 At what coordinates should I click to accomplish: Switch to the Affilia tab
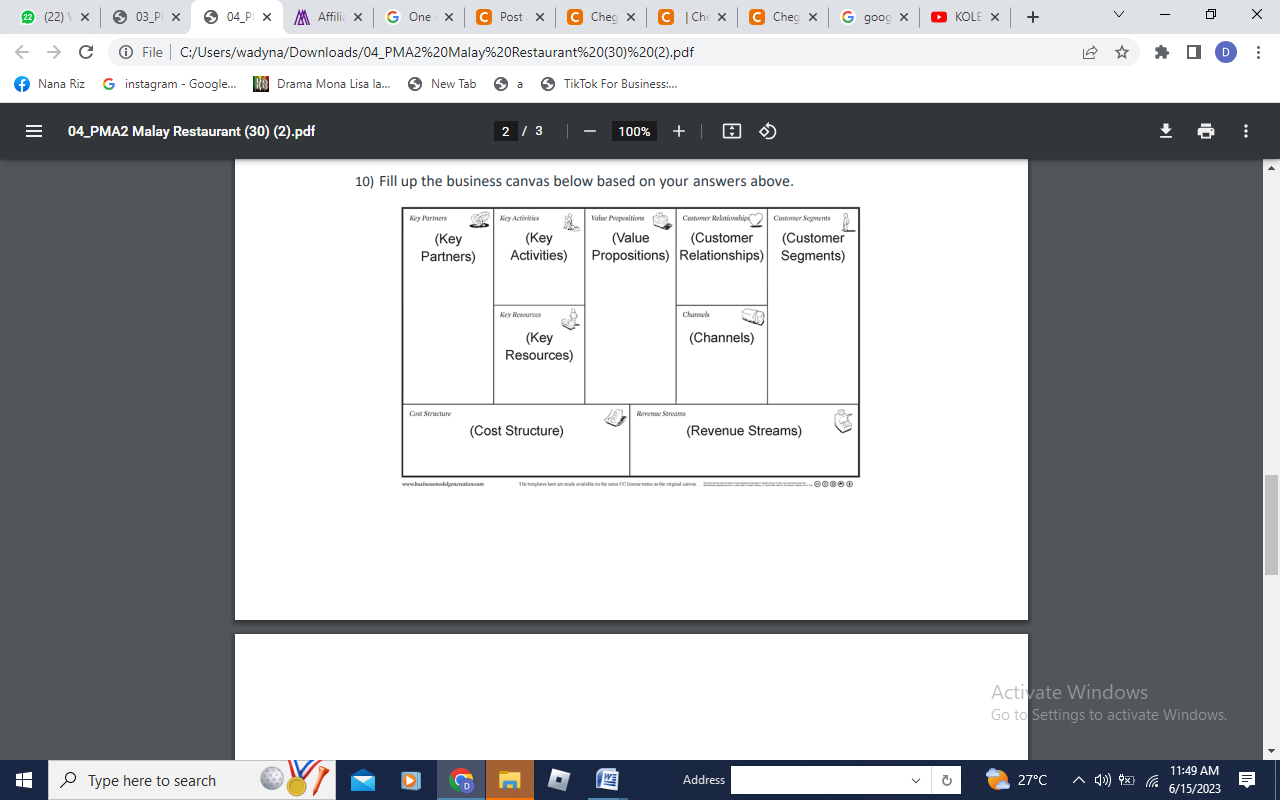pyautogui.click(x=328, y=17)
